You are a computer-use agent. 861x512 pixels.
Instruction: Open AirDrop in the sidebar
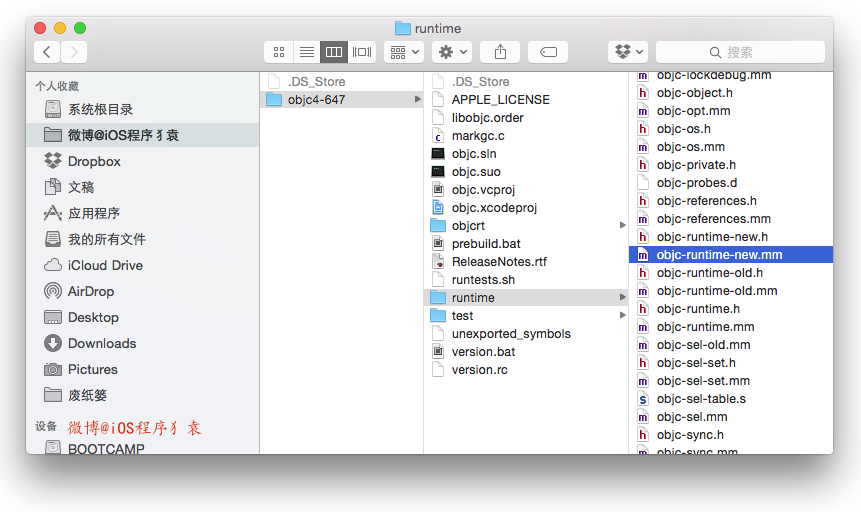click(x=90, y=291)
